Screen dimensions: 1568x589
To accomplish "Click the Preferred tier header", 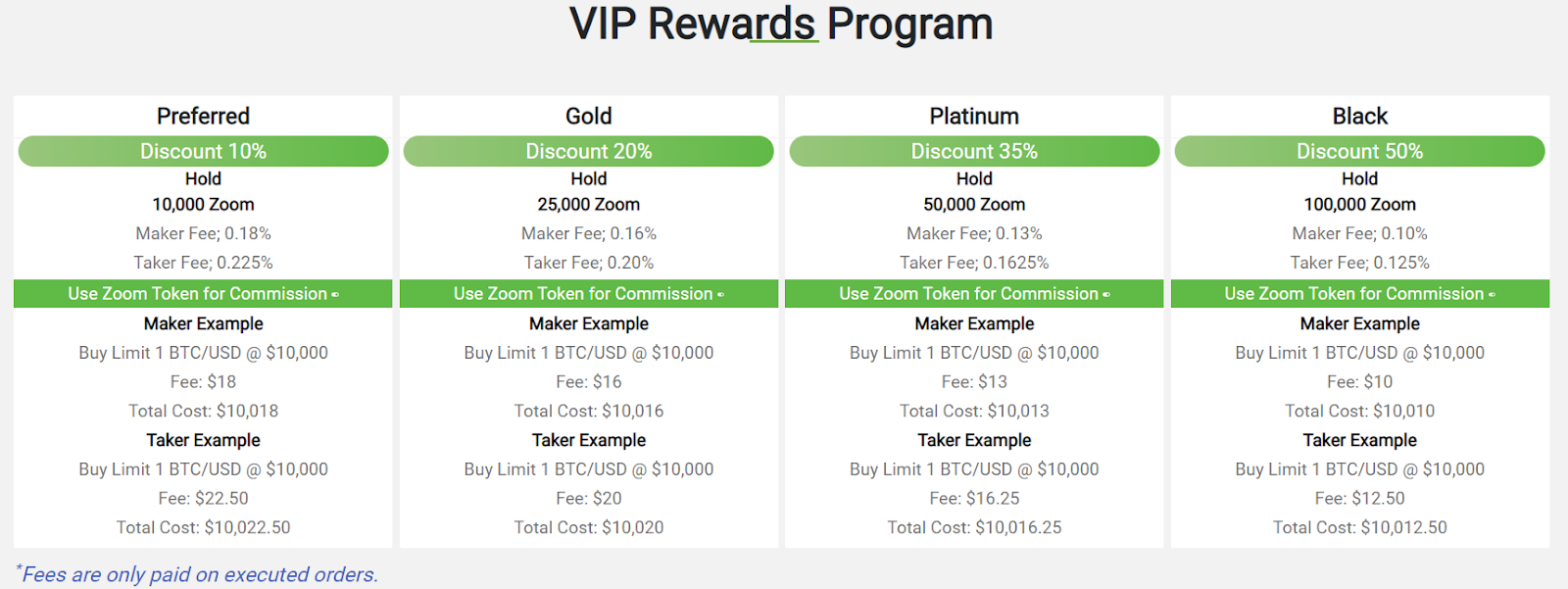I will click(x=202, y=116).
